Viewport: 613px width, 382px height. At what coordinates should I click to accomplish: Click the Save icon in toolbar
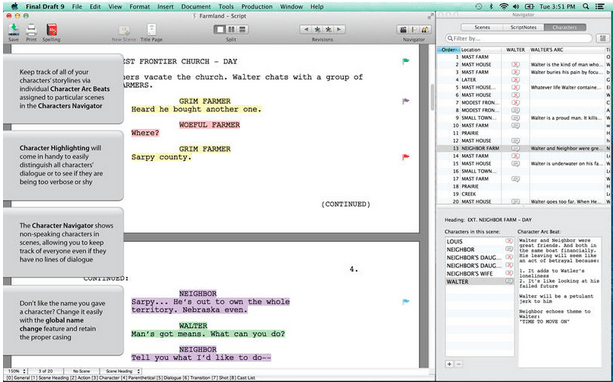(14, 30)
